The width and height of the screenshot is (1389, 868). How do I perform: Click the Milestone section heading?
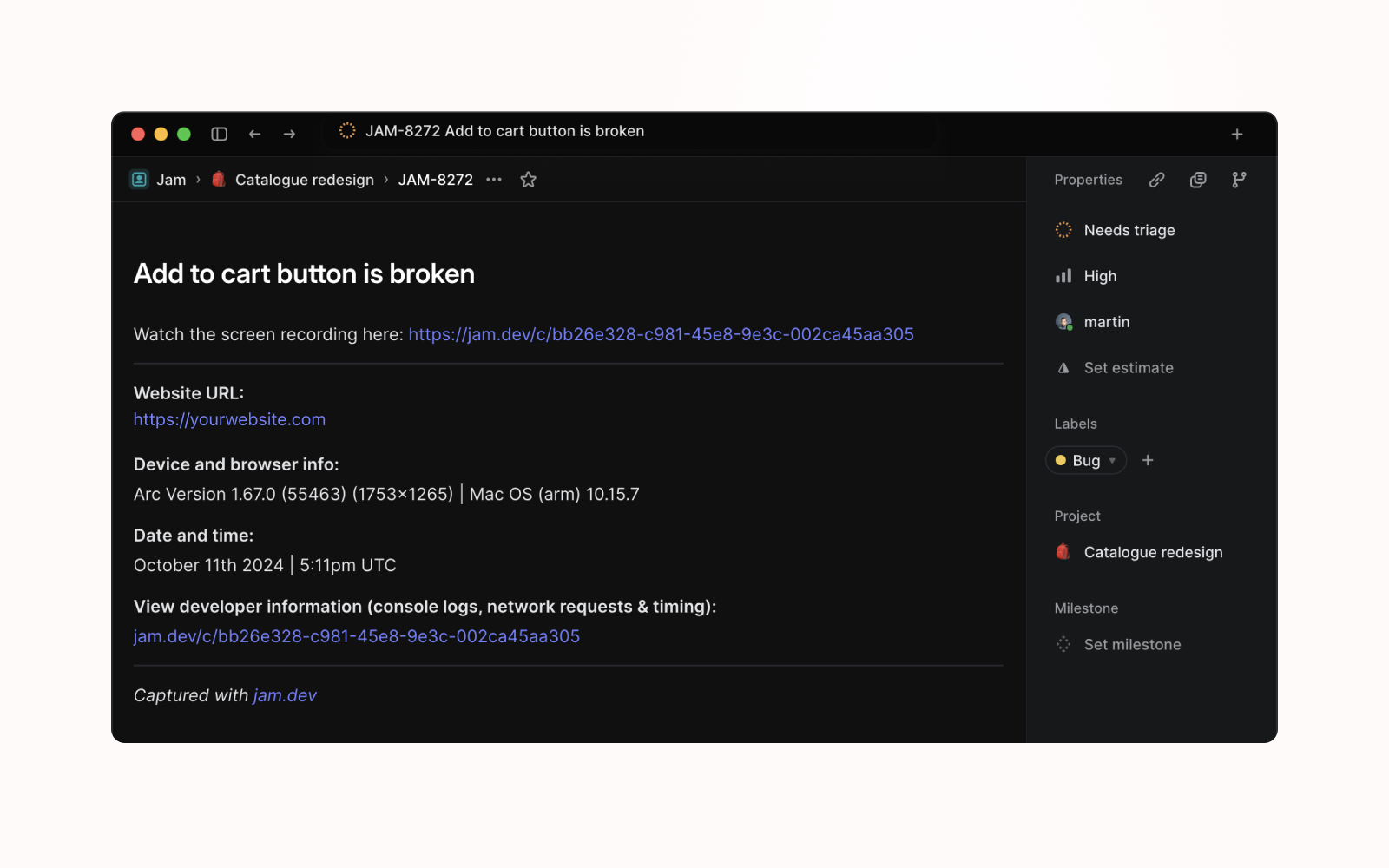pyautogui.click(x=1086, y=608)
